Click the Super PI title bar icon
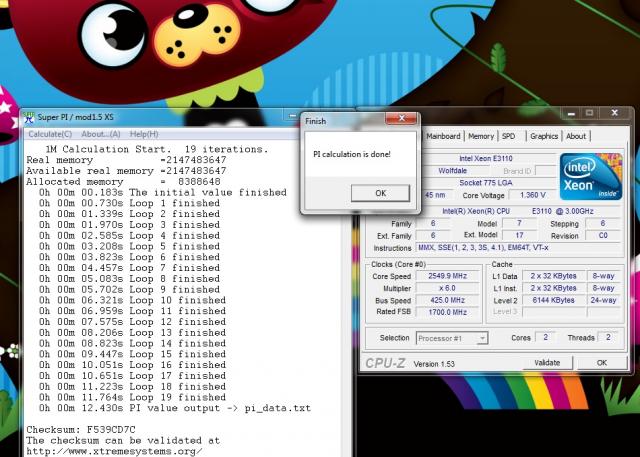 29,118
